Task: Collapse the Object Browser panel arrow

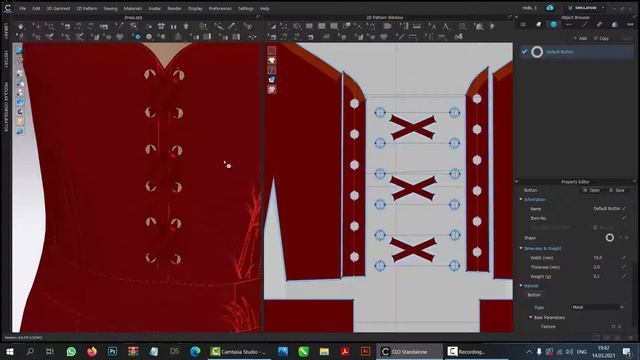Action: pos(516,18)
